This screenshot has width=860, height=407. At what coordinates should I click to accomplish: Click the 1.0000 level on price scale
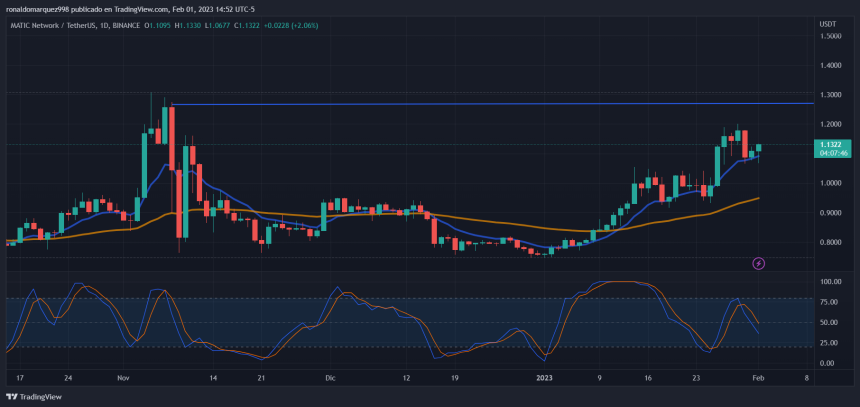[x=829, y=183]
